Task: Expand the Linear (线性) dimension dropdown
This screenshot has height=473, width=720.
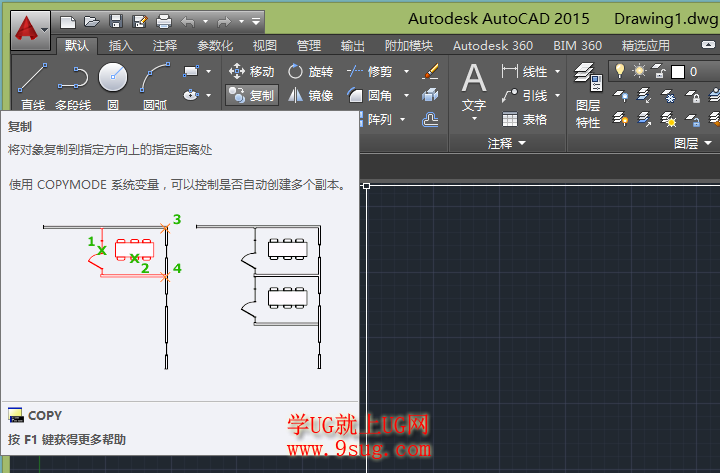Action: pyautogui.click(x=557, y=71)
